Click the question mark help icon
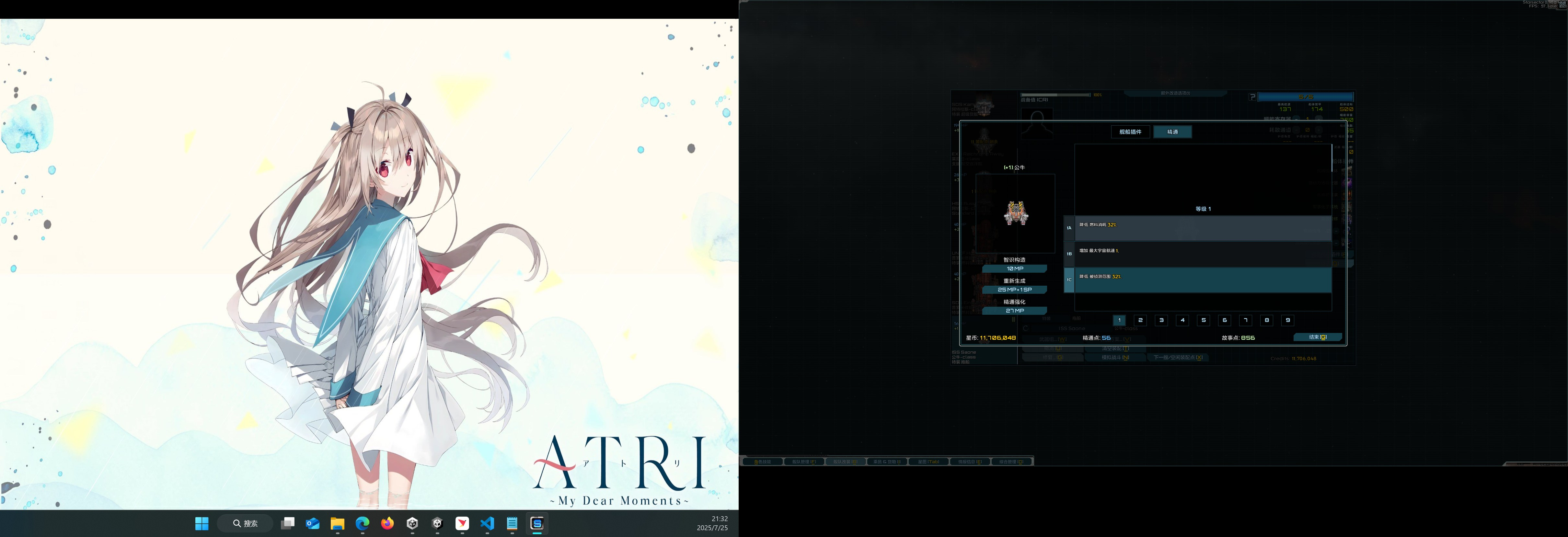The image size is (1568, 537). click(1252, 97)
